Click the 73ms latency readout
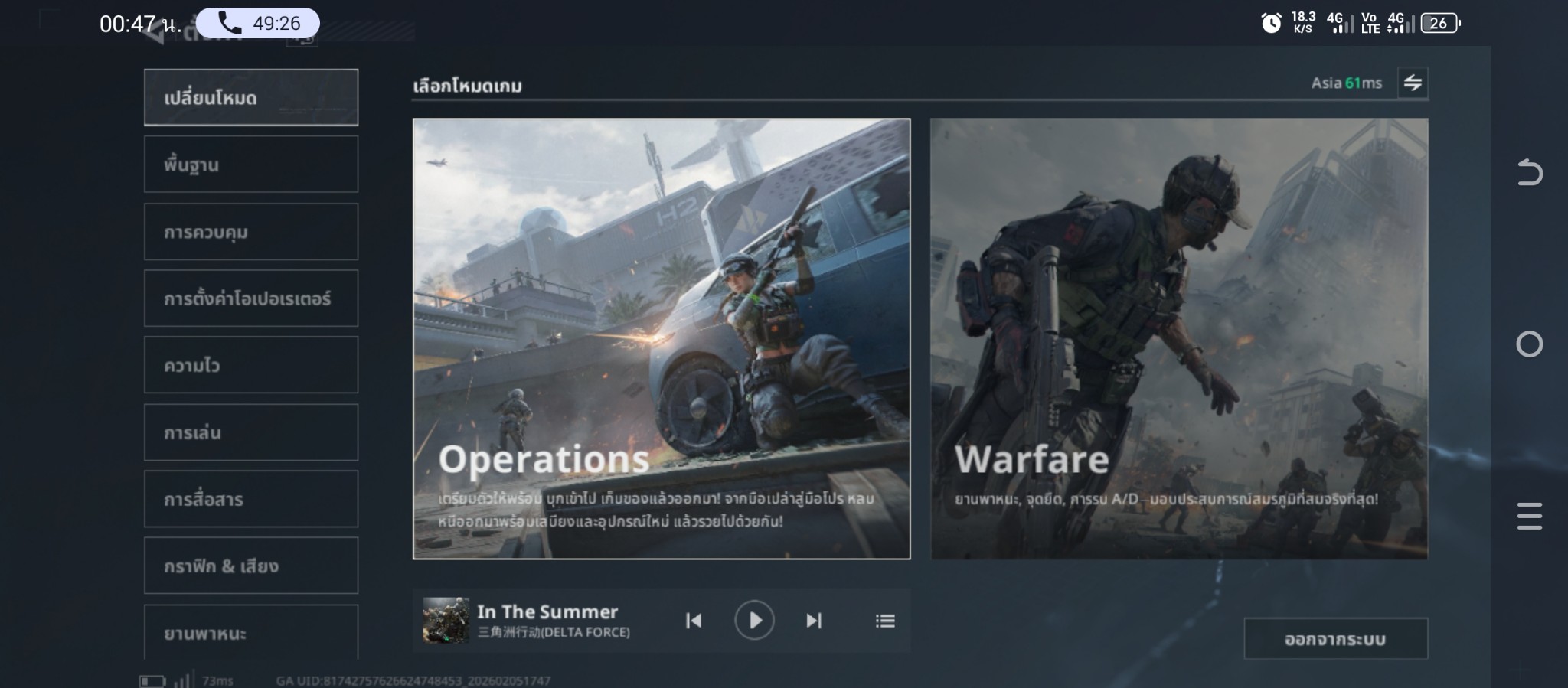The width and height of the screenshot is (1568, 688). (x=217, y=680)
